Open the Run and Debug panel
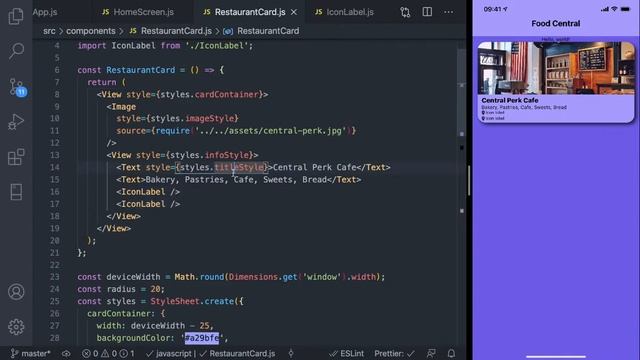Image resolution: width=640 pixels, height=360 pixels. [x=16, y=122]
